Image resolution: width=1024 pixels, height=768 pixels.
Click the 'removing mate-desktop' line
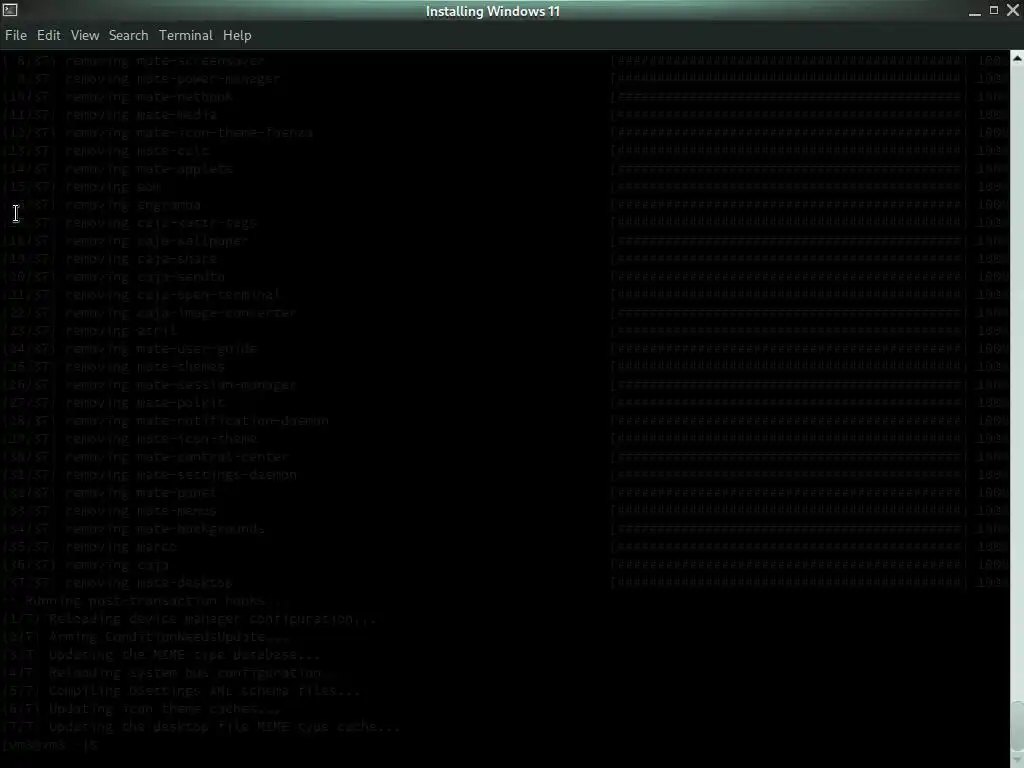[x=118, y=583]
